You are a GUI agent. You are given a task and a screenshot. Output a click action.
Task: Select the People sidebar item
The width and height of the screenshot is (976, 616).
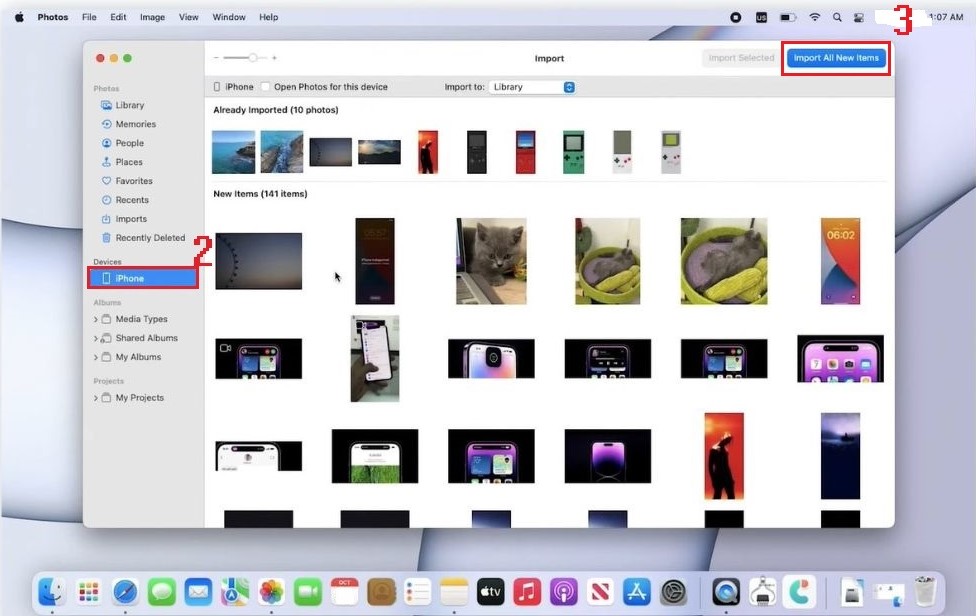[129, 143]
